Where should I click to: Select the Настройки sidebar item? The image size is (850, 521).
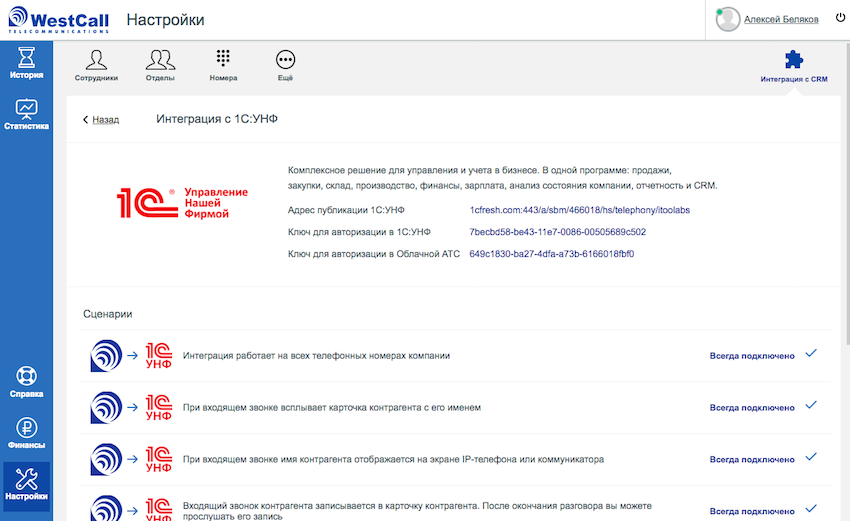pyautogui.click(x=26, y=485)
